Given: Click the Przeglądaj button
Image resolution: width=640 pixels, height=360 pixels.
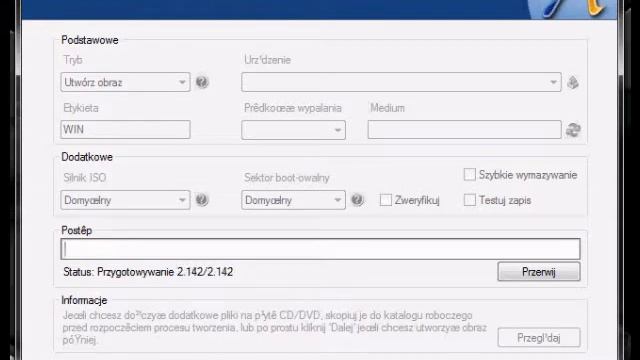Looking at the screenshot, I should (x=539, y=338).
